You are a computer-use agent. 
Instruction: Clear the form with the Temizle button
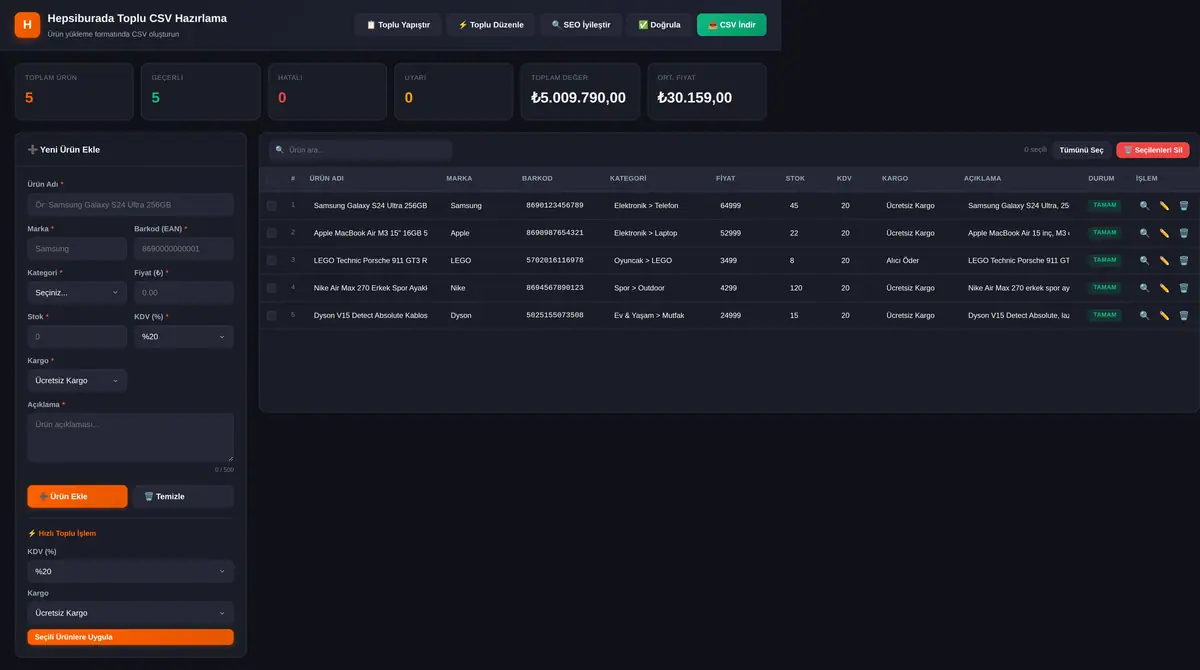point(183,496)
